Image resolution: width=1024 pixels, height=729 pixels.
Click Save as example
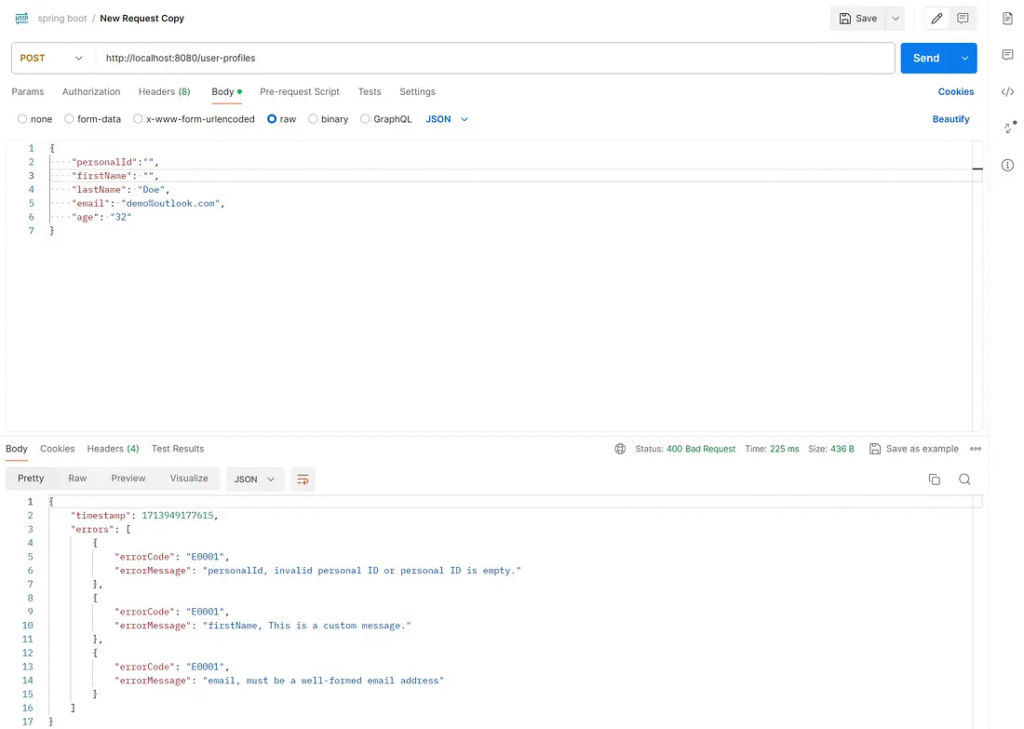pyautogui.click(x=921, y=449)
